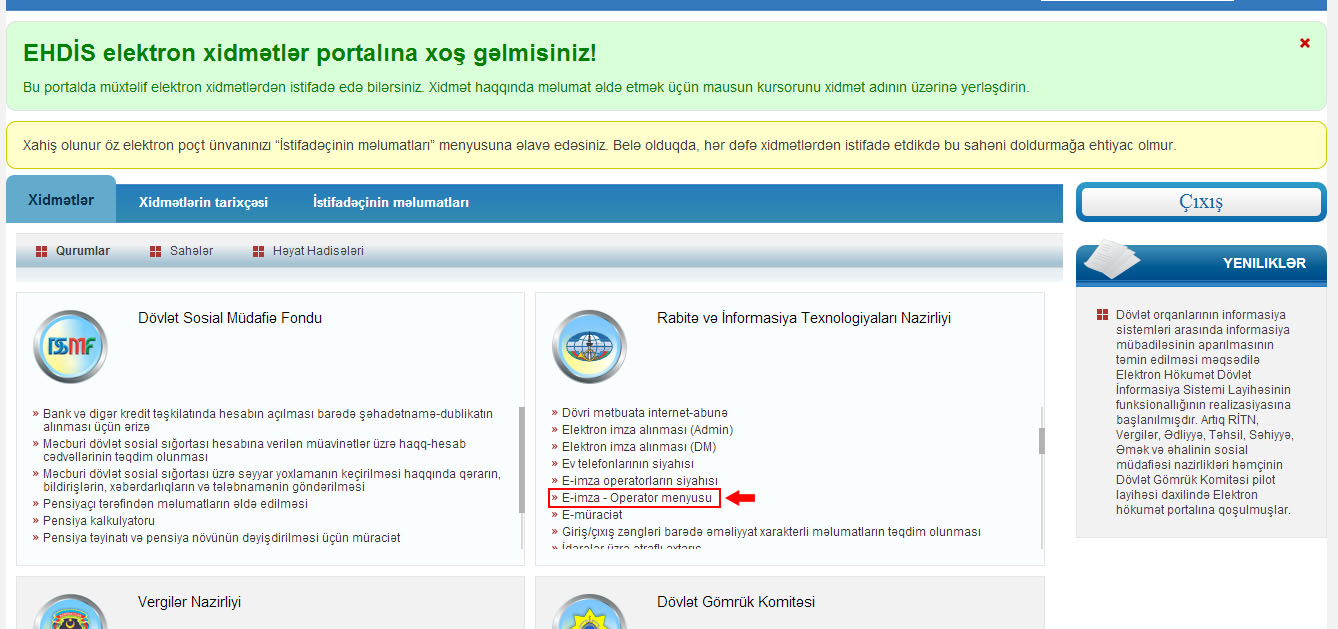Screen dimensions: 1338x629
Task: Open E-imza operatorların siyahısı link
Action: (639, 481)
